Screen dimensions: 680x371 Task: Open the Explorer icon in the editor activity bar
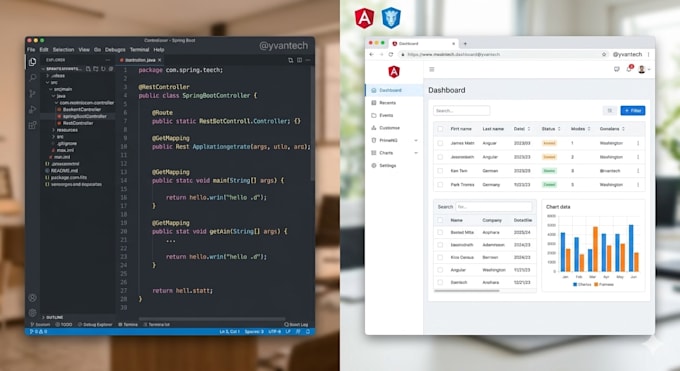32,62
